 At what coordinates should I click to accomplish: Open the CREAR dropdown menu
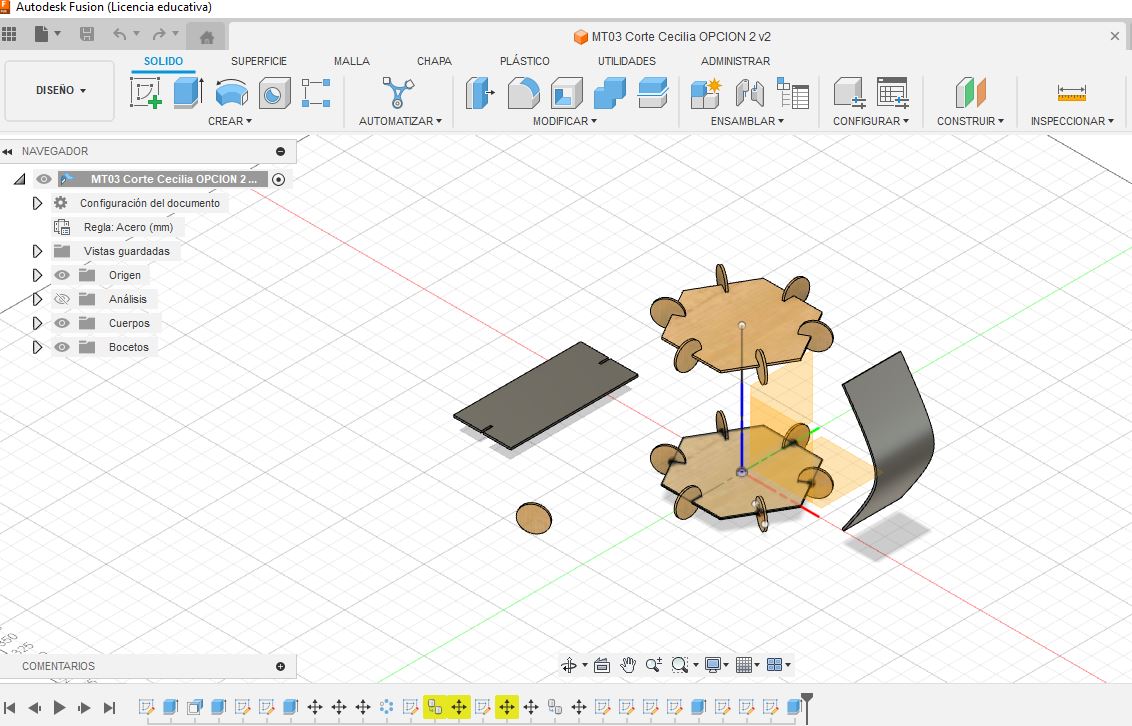[230, 121]
